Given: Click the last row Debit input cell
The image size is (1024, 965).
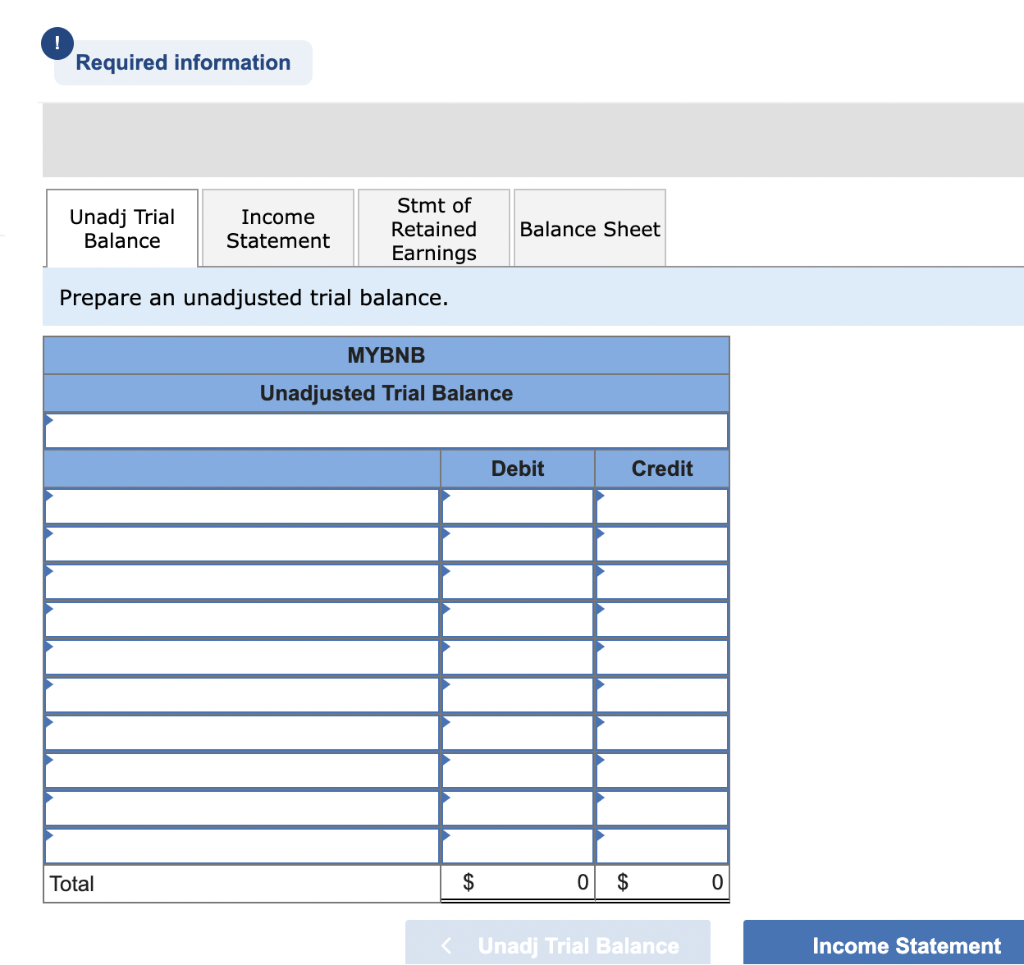Looking at the screenshot, I should click(x=517, y=846).
